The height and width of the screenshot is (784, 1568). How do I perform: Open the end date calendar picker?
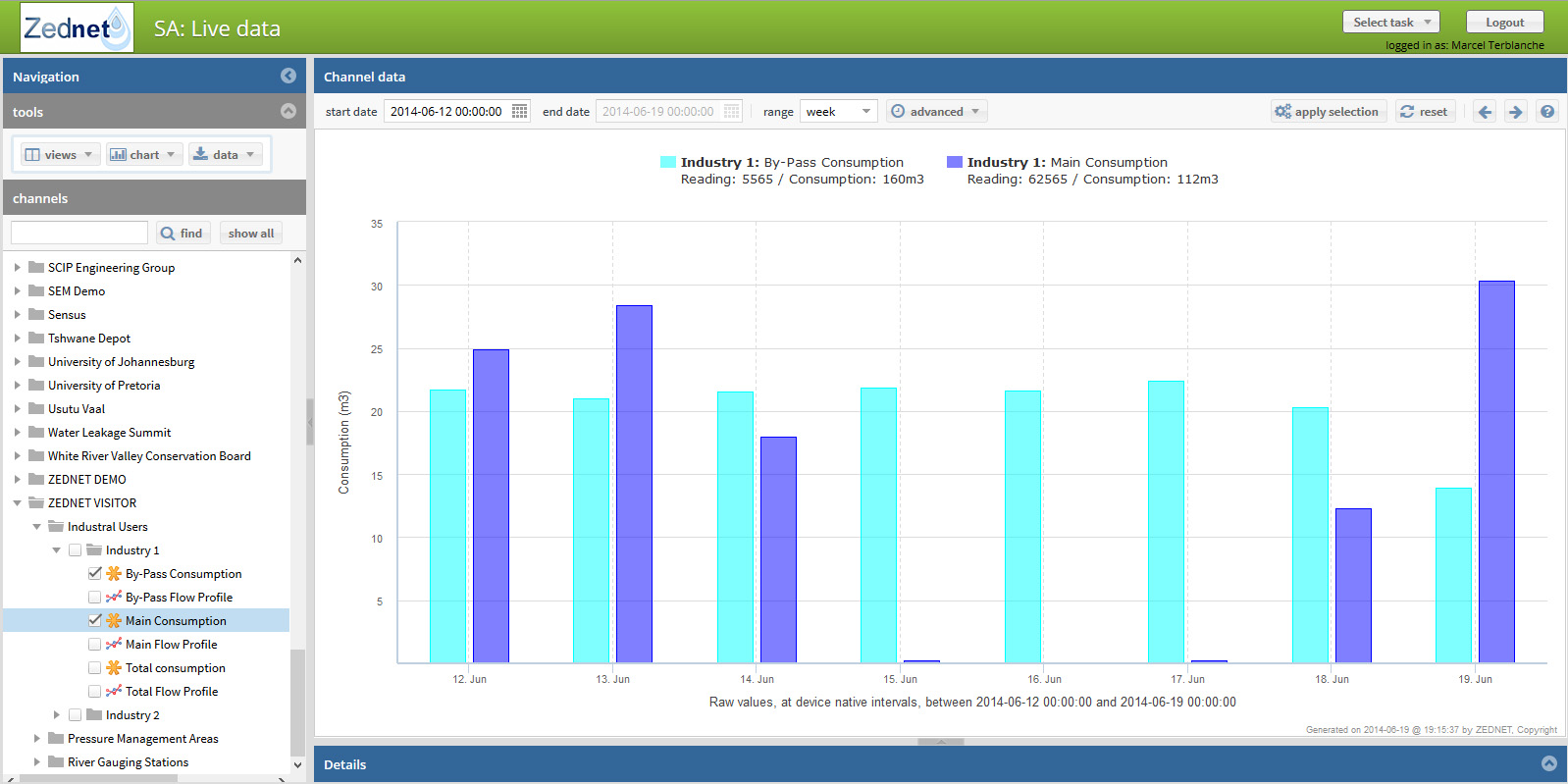(732, 111)
